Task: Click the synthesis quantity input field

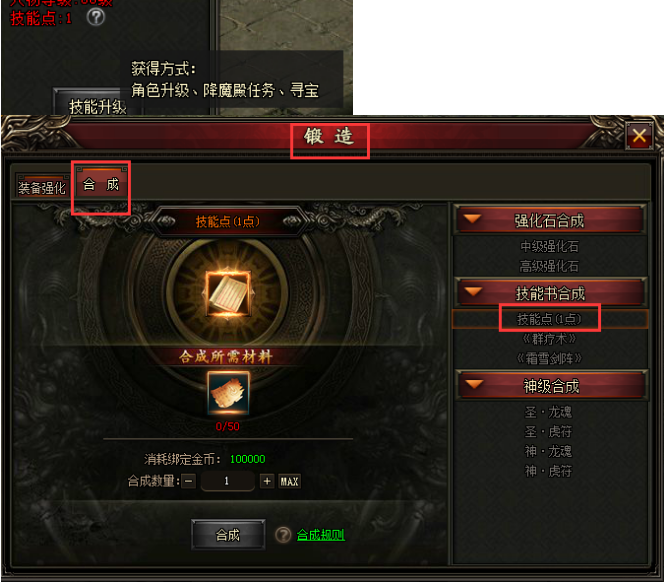Action: point(227,481)
